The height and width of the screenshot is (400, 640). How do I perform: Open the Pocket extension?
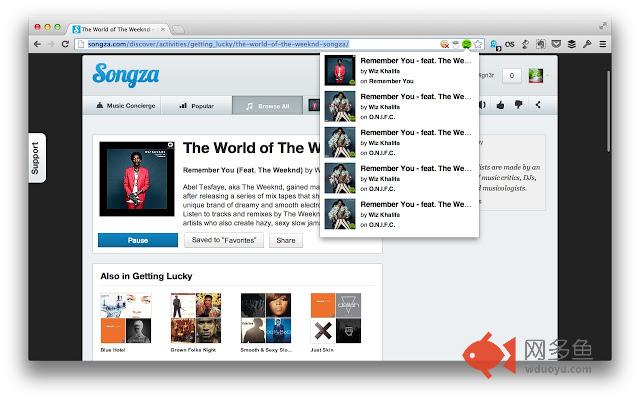click(556, 44)
